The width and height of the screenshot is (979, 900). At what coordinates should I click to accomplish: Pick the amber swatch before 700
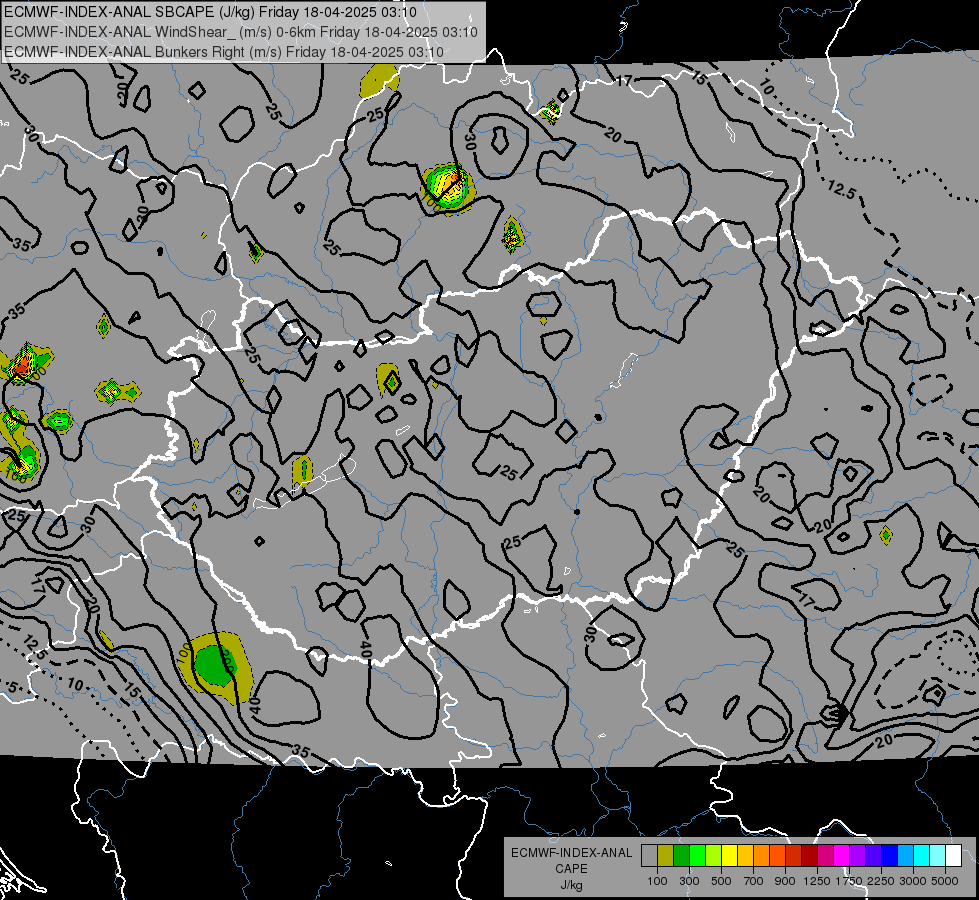pyautogui.click(x=745, y=856)
